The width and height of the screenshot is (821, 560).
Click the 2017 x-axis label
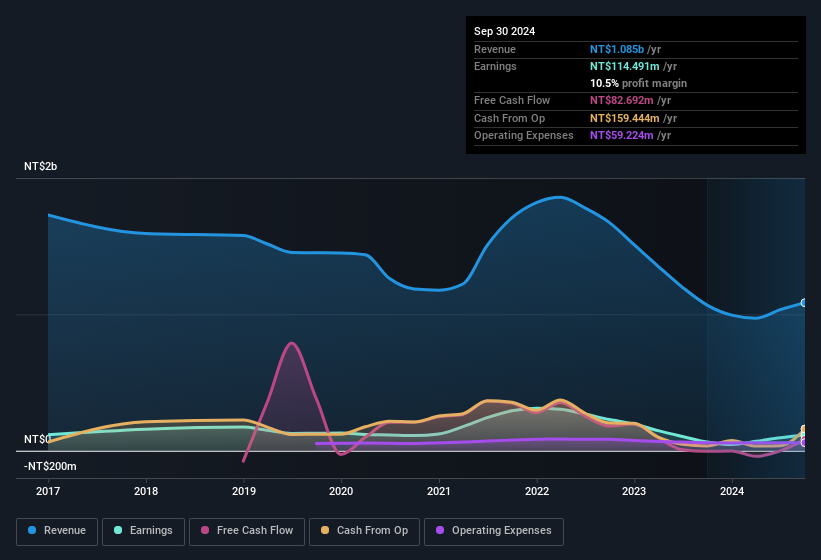coord(48,491)
